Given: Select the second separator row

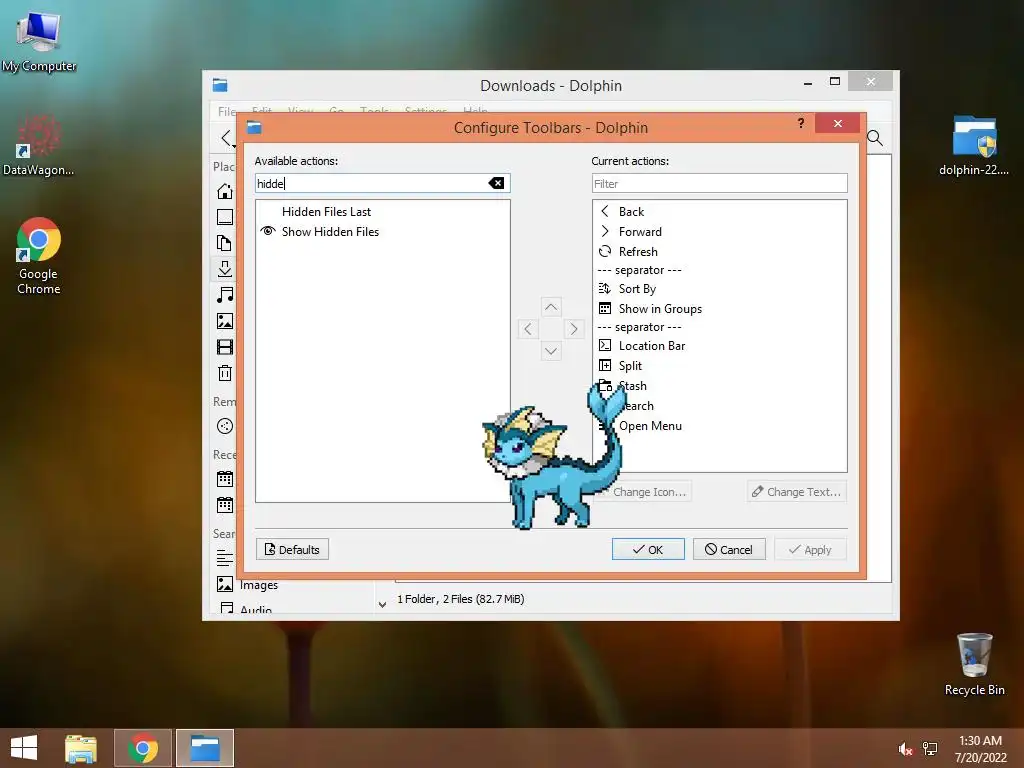Looking at the screenshot, I should click(x=720, y=327).
